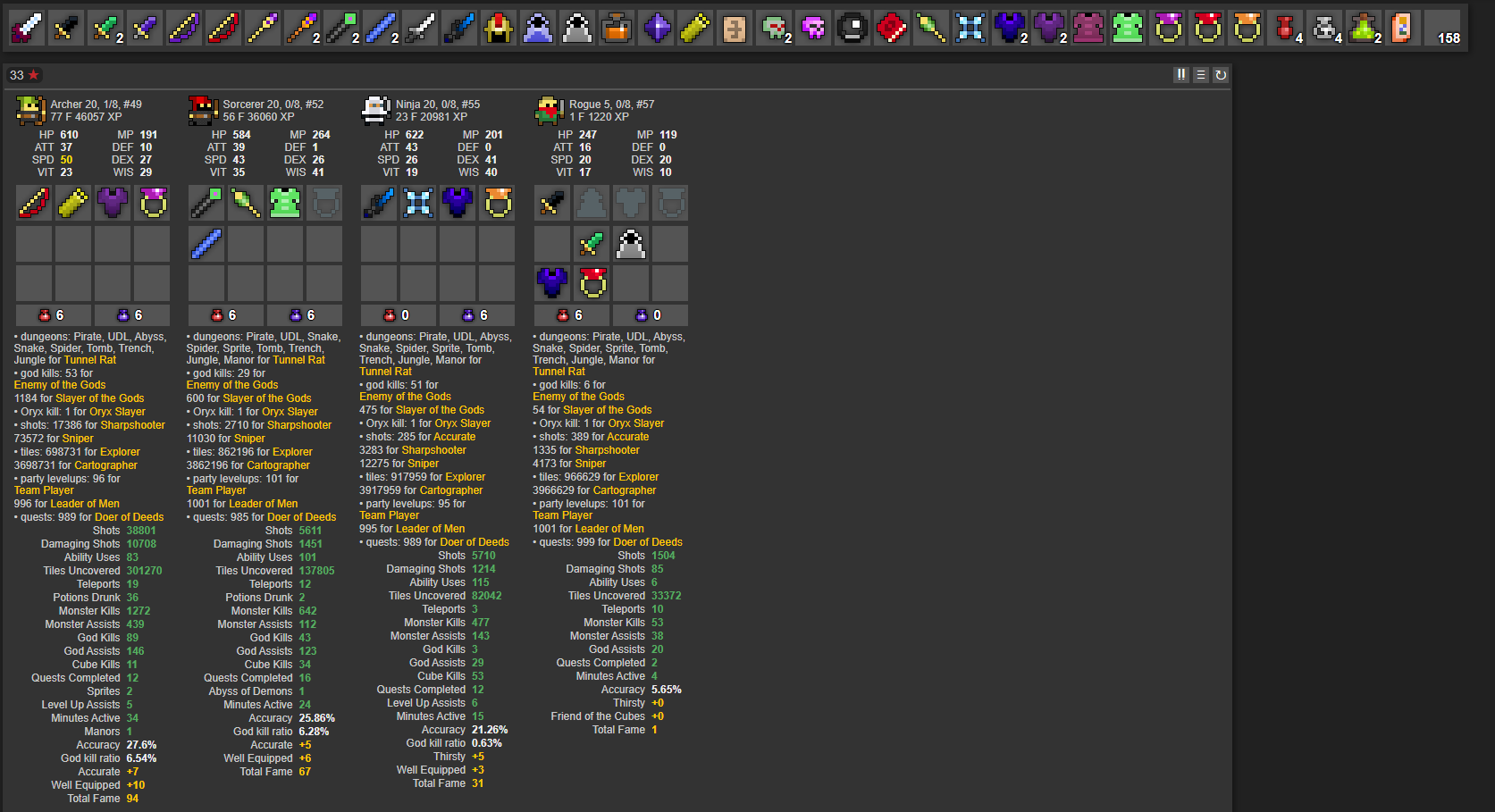Click the black orb in the totals bar
This screenshot has width=1495, height=812.
(x=852, y=29)
